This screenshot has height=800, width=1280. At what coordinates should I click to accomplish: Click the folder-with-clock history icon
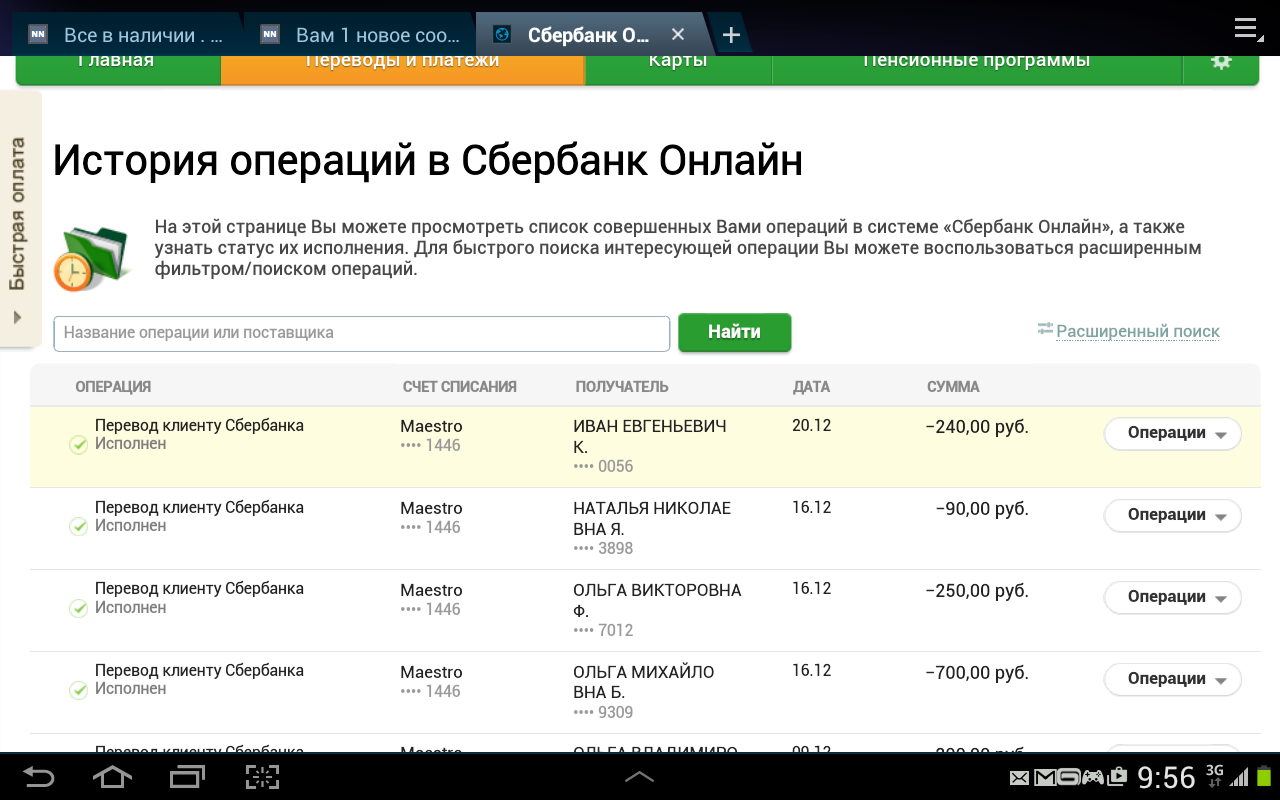pyautogui.click(x=91, y=258)
